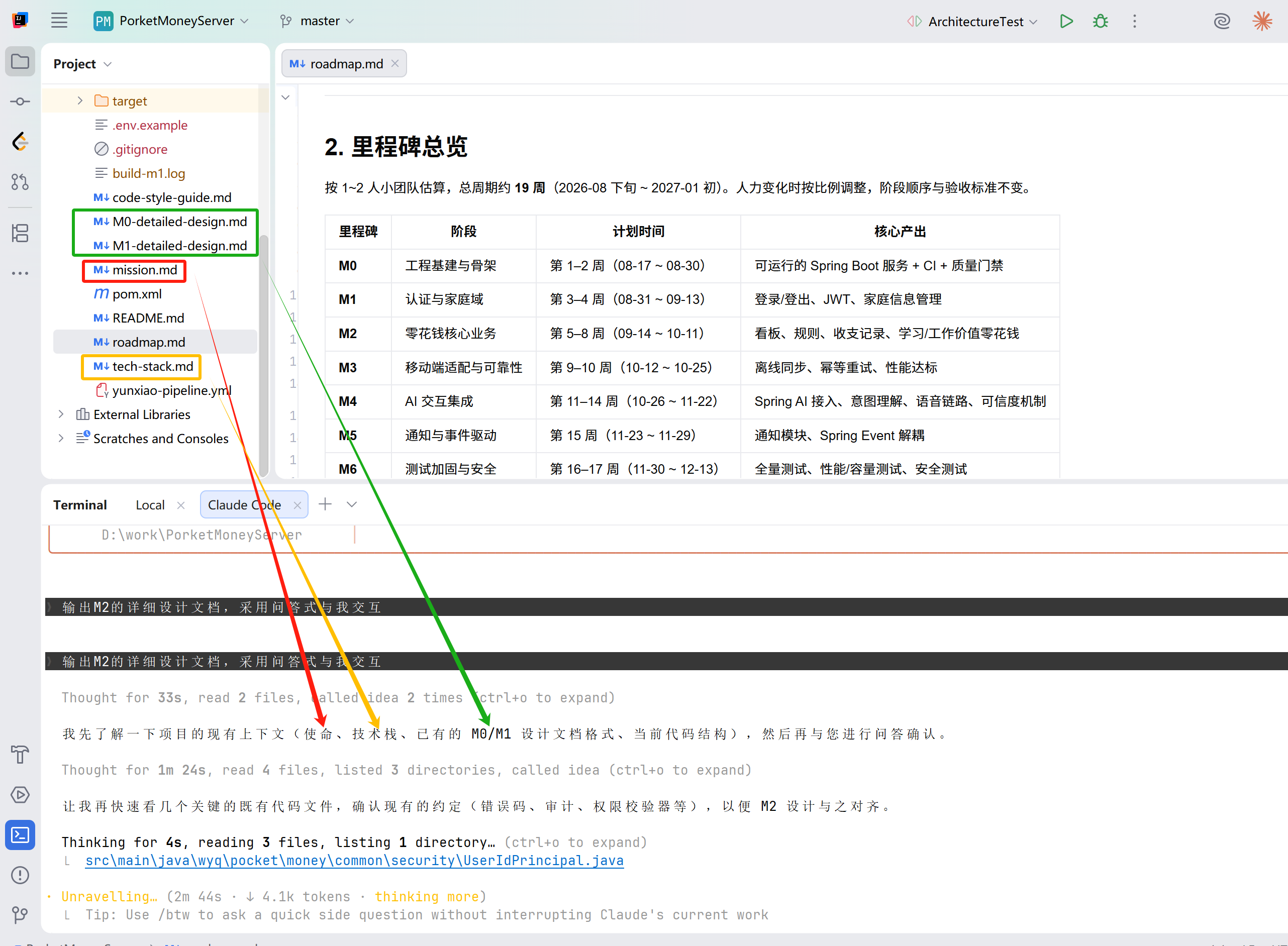Screen dimensions: 1288x946
Task: Click the '计划时间' table column header
Action: pos(638,231)
